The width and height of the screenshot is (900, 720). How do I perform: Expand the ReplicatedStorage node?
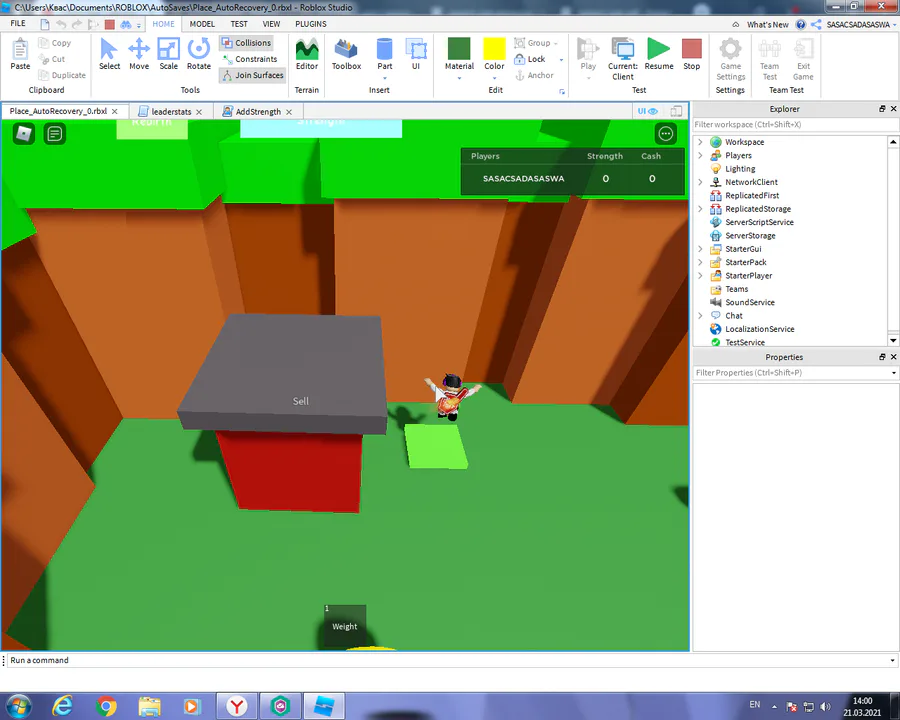[x=700, y=208]
